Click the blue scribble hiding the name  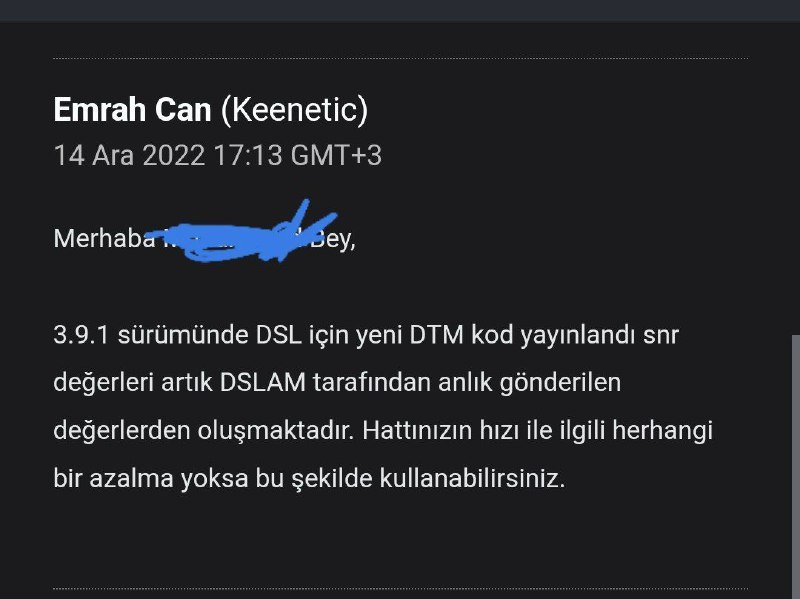coord(241,233)
